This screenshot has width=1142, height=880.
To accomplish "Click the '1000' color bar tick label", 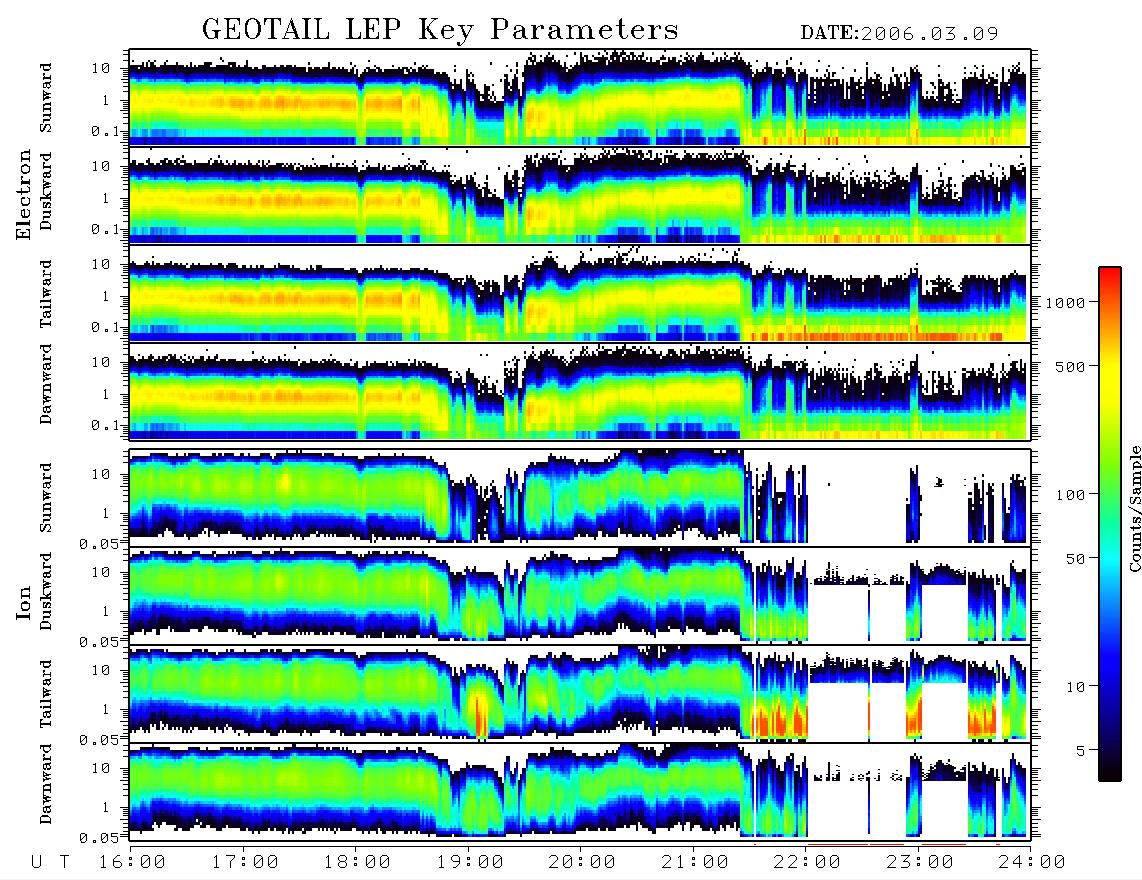I will coord(1065,303).
